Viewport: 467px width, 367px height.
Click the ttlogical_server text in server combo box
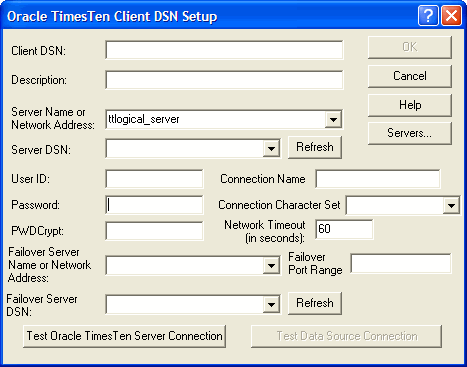(x=144, y=119)
